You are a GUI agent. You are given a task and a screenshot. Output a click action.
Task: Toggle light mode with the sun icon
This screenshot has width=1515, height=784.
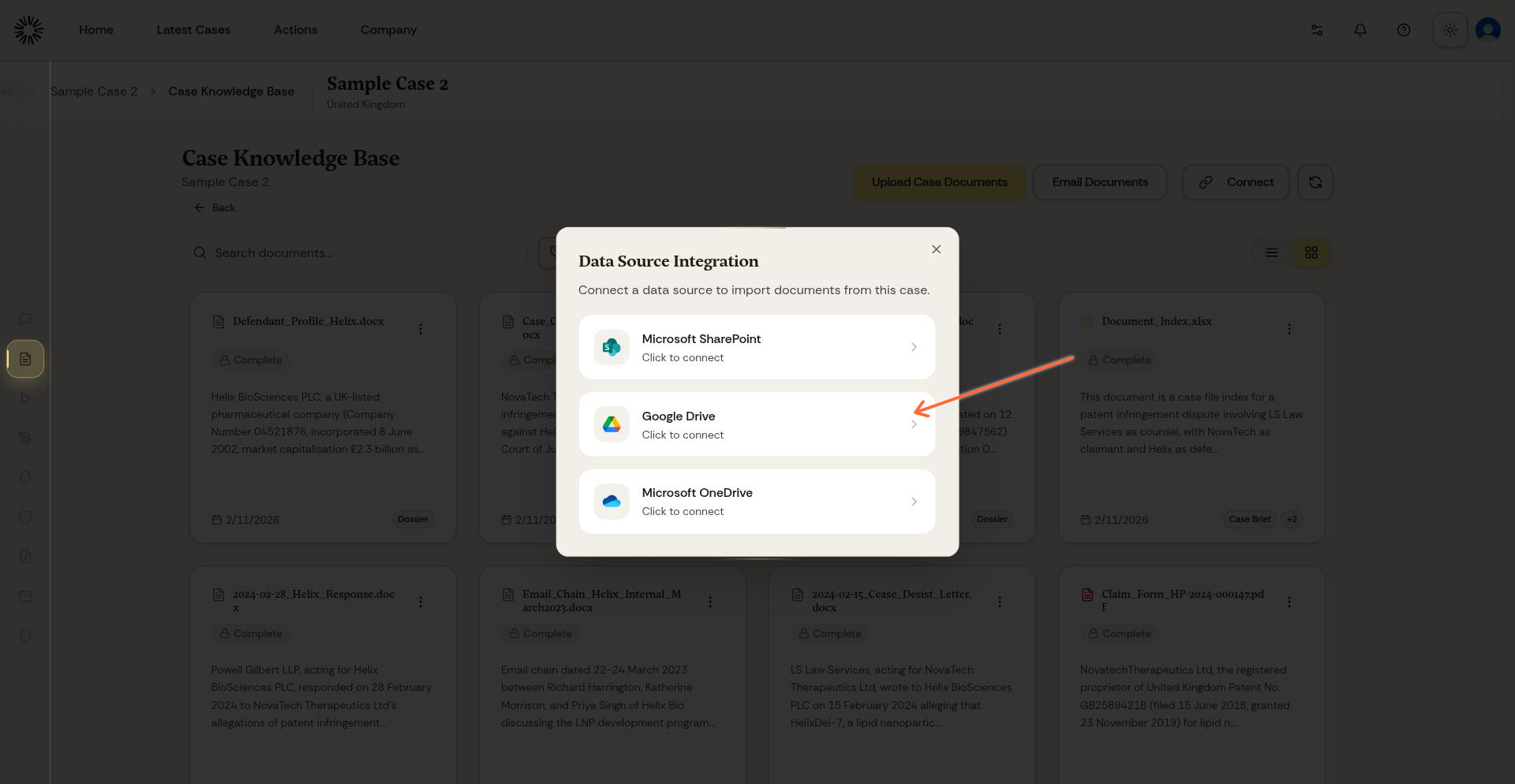[1450, 29]
